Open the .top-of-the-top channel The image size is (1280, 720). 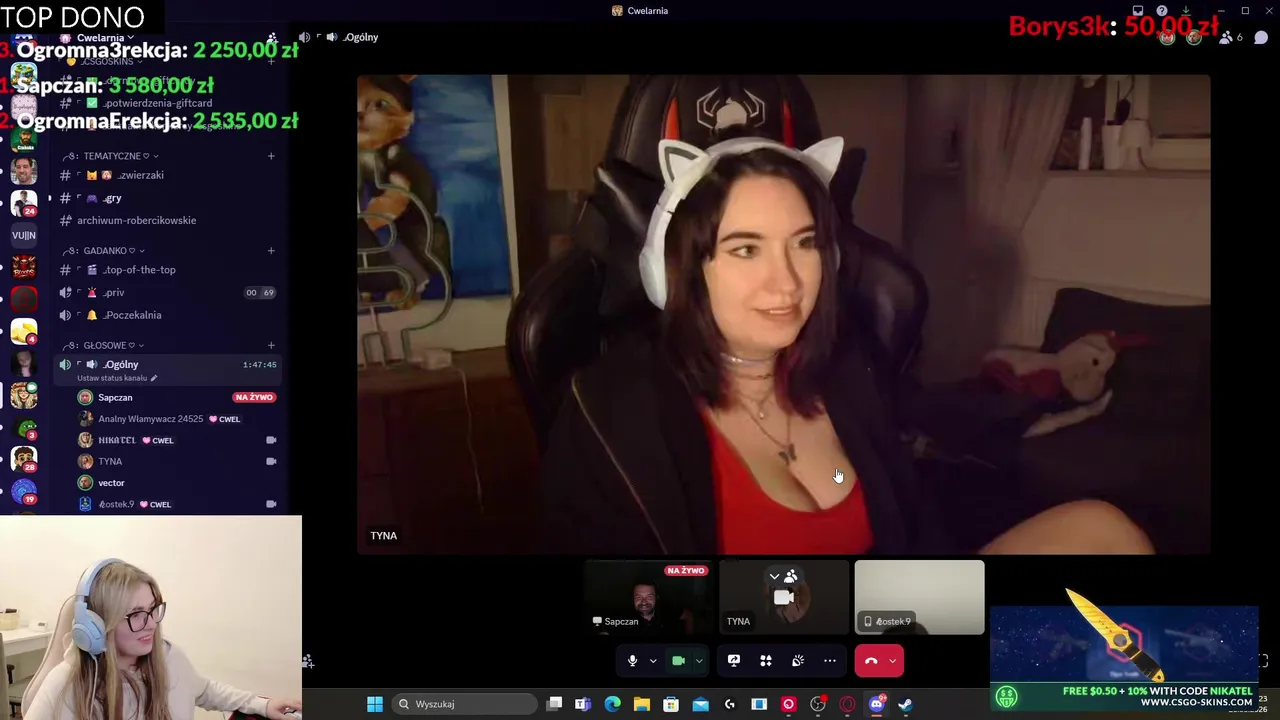(x=168, y=270)
